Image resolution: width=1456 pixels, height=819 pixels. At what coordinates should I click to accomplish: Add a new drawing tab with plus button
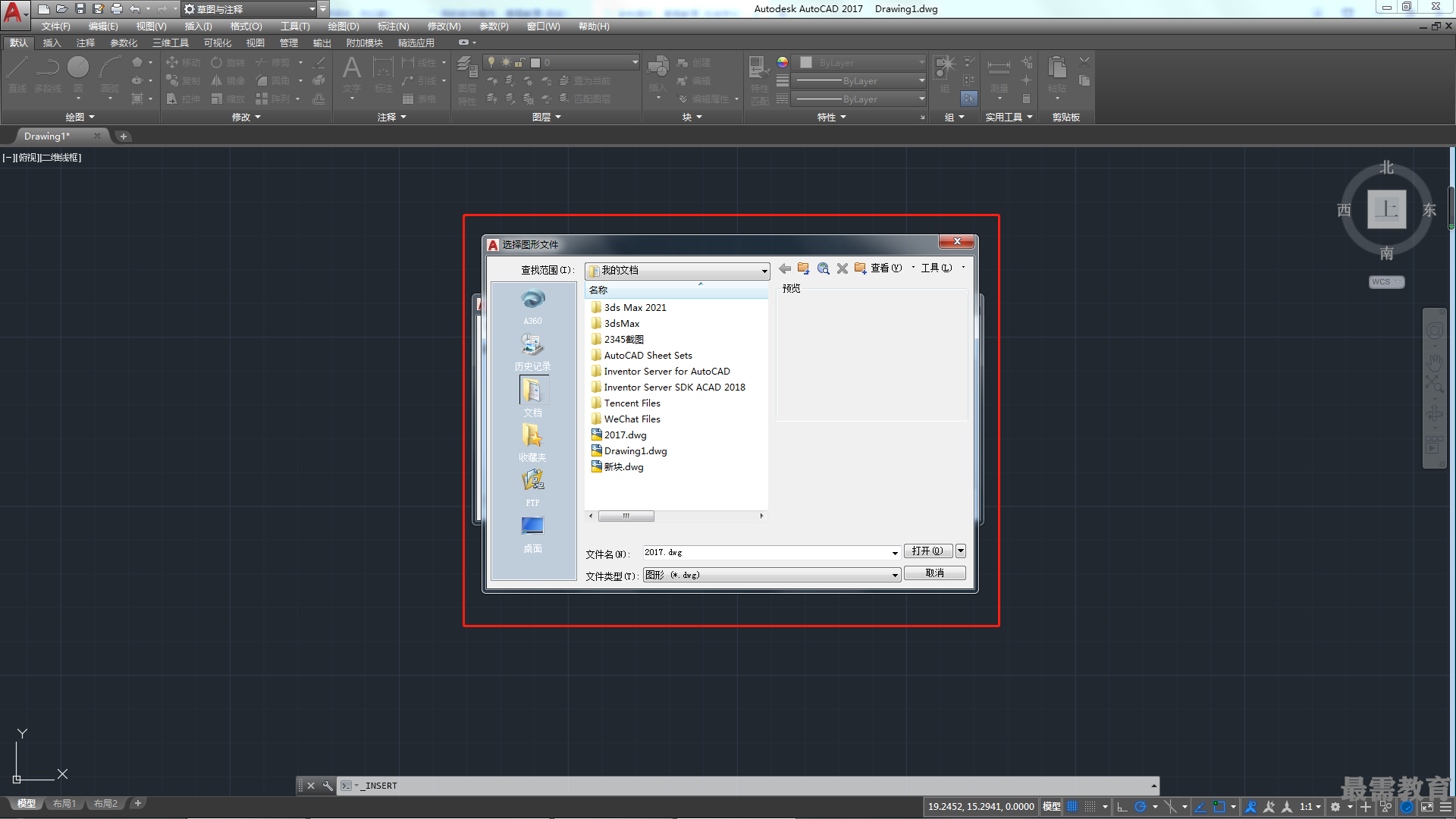click(124, 136)
